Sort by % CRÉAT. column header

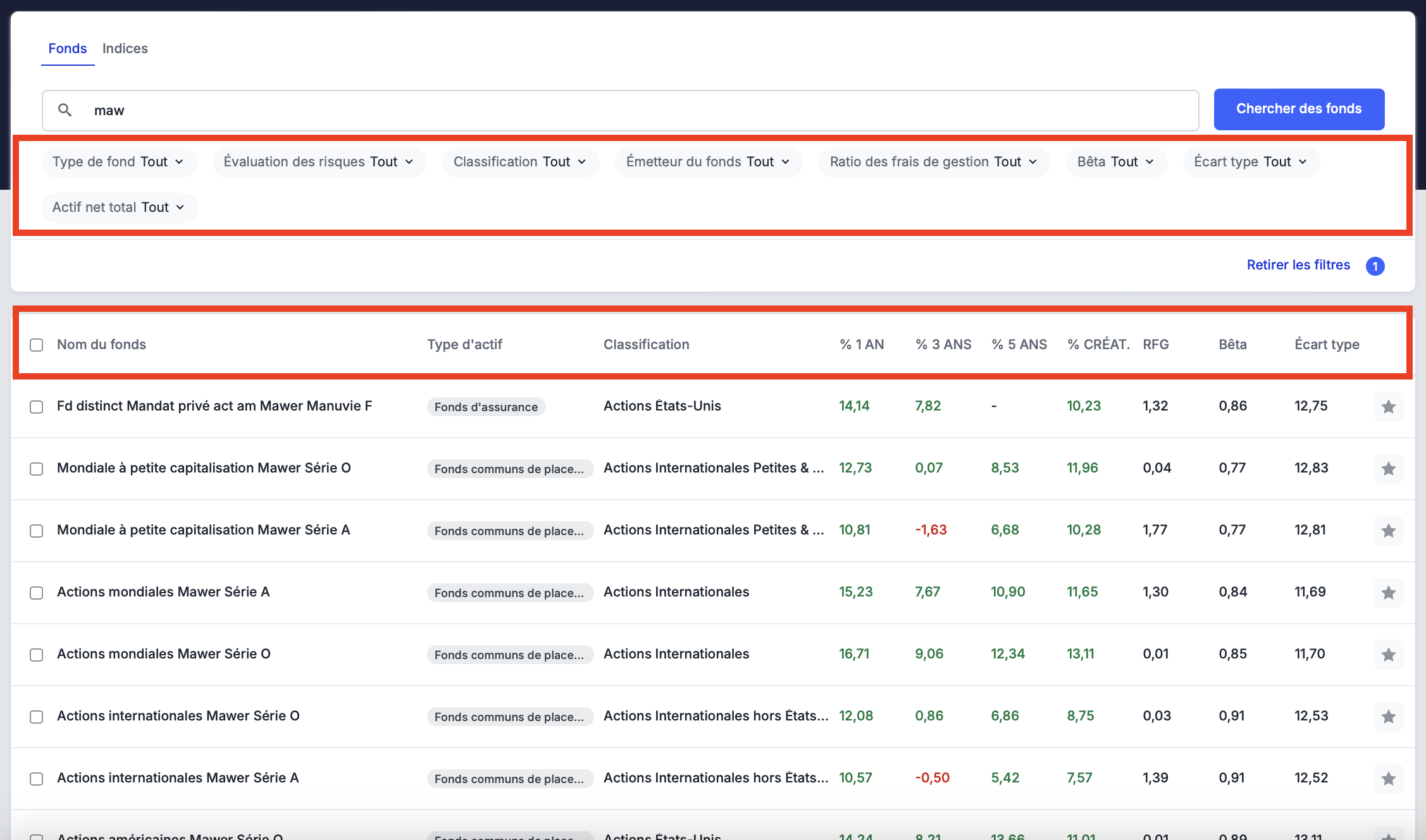1099,345
